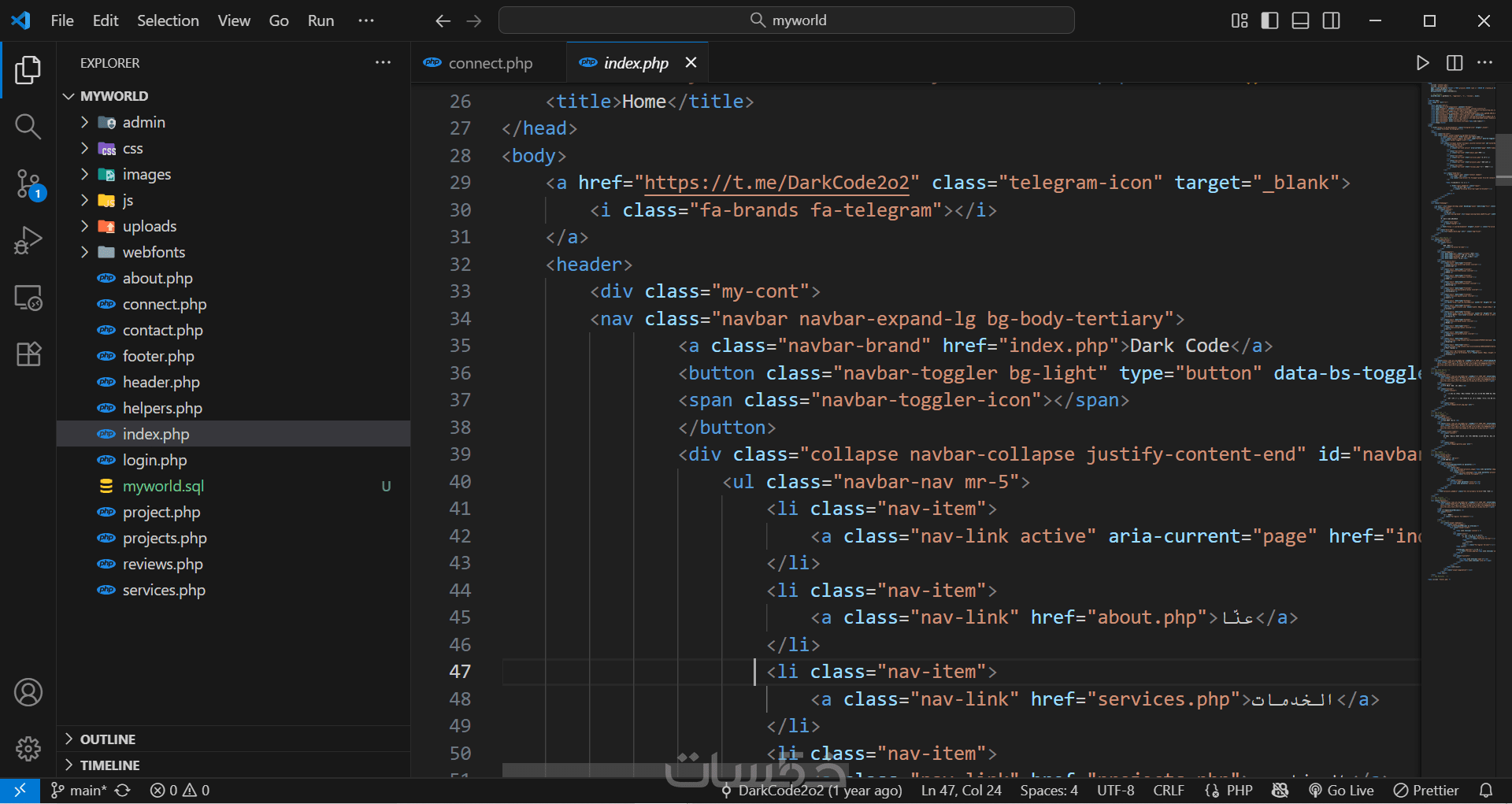Expand the images folder

click(x=233, y=174)
